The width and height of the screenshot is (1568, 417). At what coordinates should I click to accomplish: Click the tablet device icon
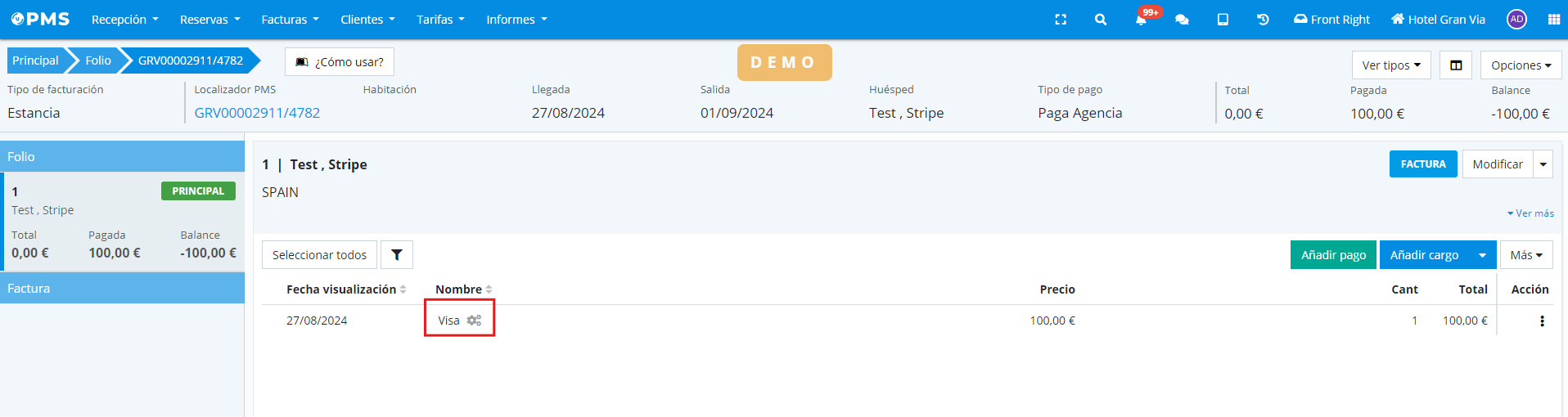point(1223,20)
